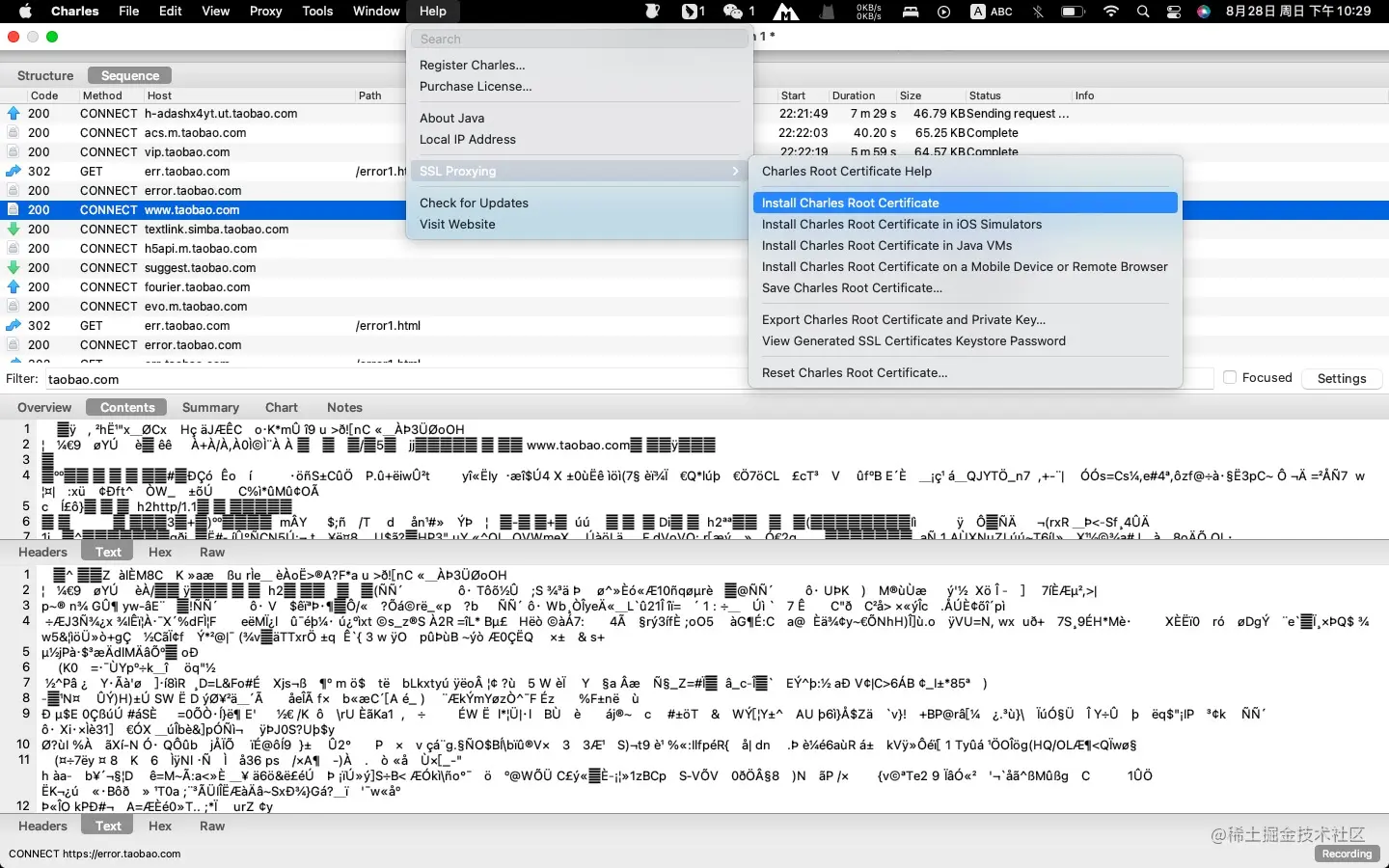The width and height of the screenshot is (1389, 868).
Task: Click the Help menu Search field
Action: coord(580,40)
